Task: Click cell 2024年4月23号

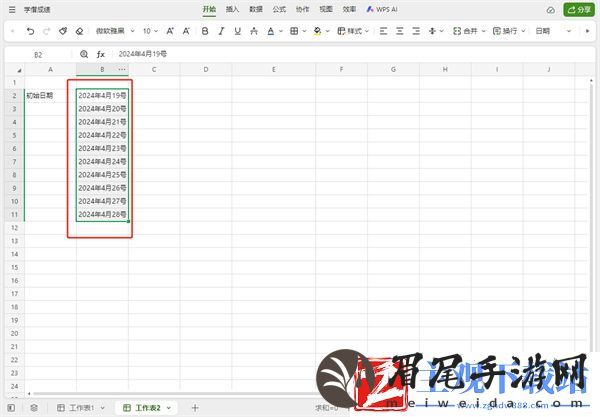Action: (x=102, y=148)
